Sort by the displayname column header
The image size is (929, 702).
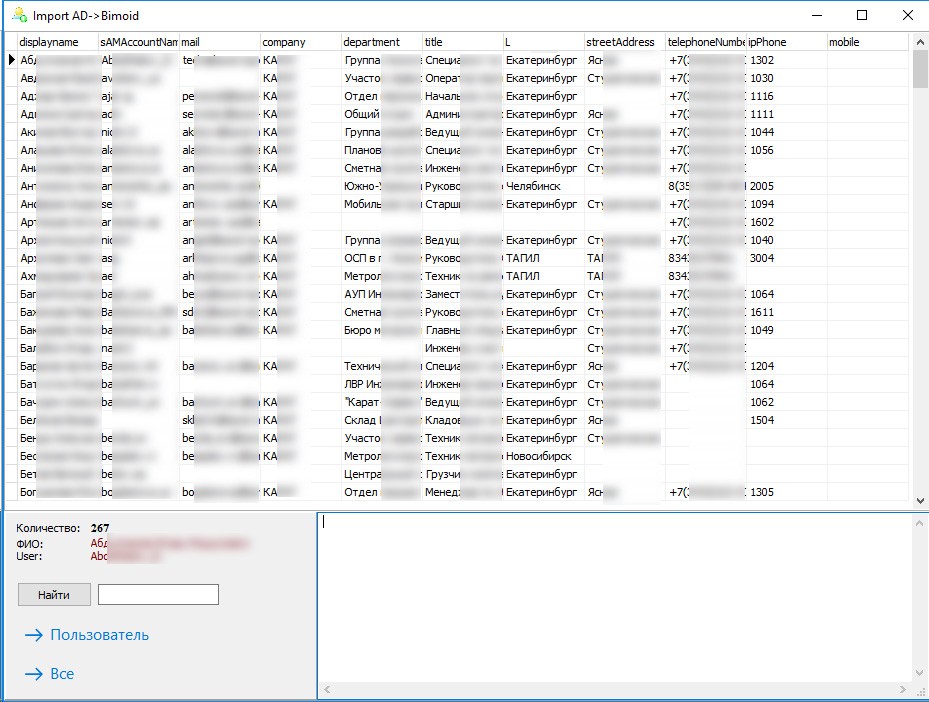tap(57, 42)
